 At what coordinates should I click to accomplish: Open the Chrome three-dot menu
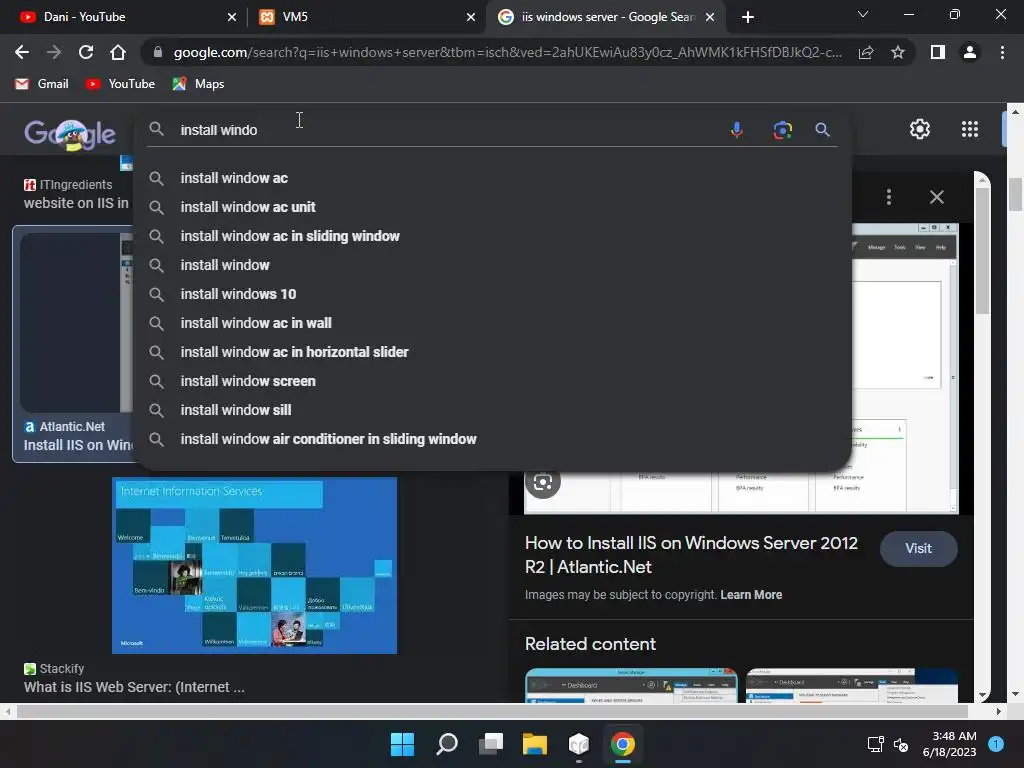point(1002,52)
